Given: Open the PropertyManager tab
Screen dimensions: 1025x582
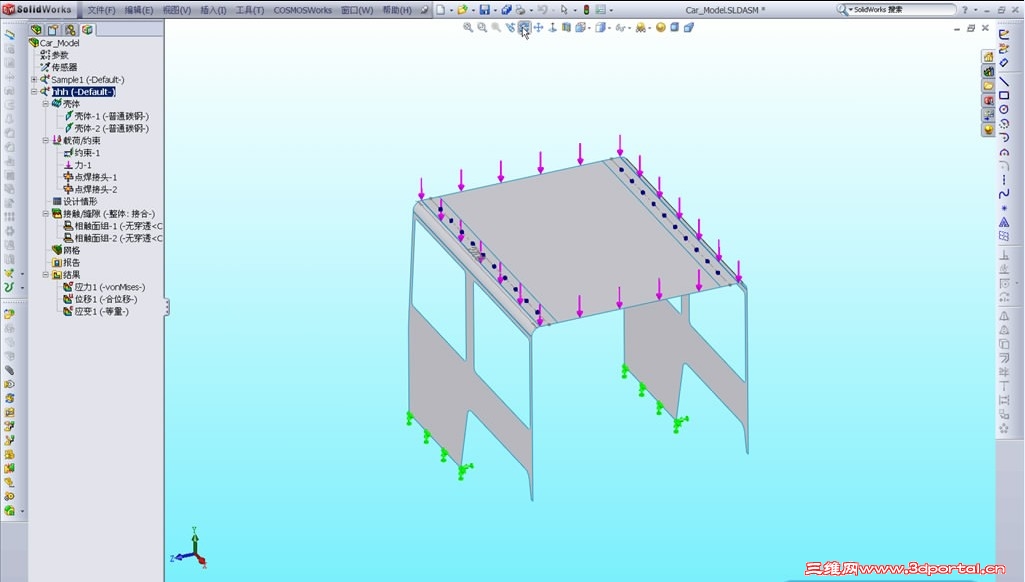Looking at the screenshot, I should pyautogui.click(x=53, y=29).
